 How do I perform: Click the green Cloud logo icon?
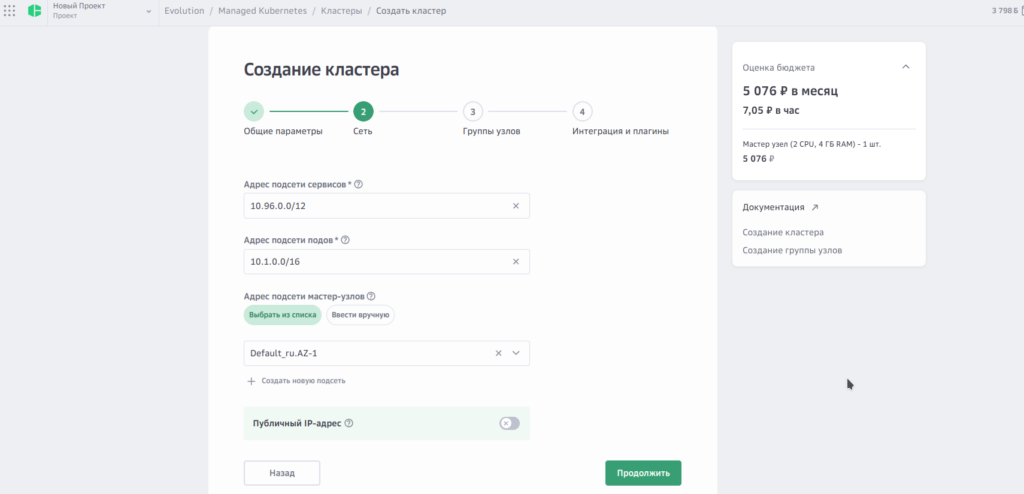[x=35, y=11]
